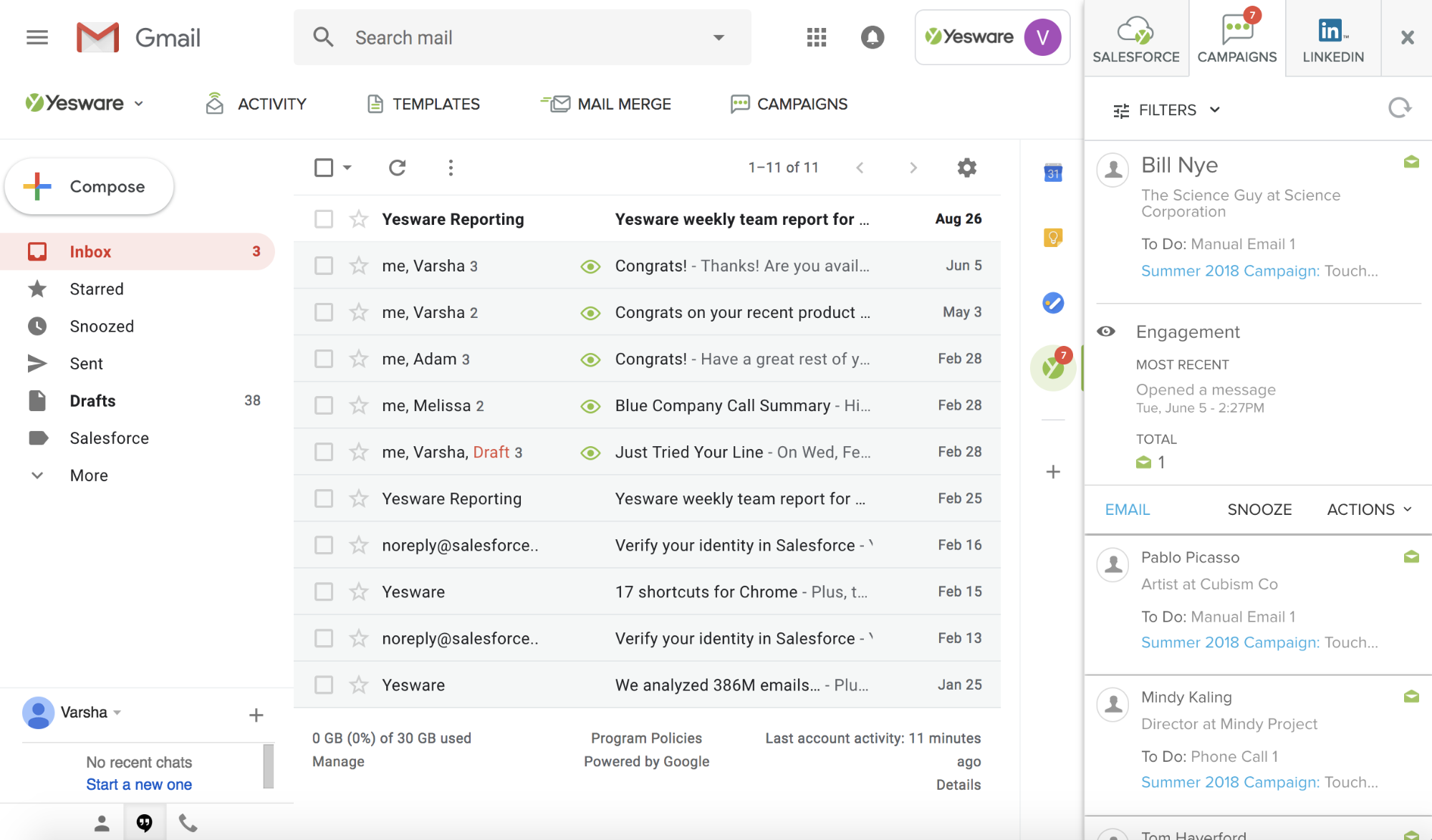Click the Yesware notification bell icon

click(872, 37)
